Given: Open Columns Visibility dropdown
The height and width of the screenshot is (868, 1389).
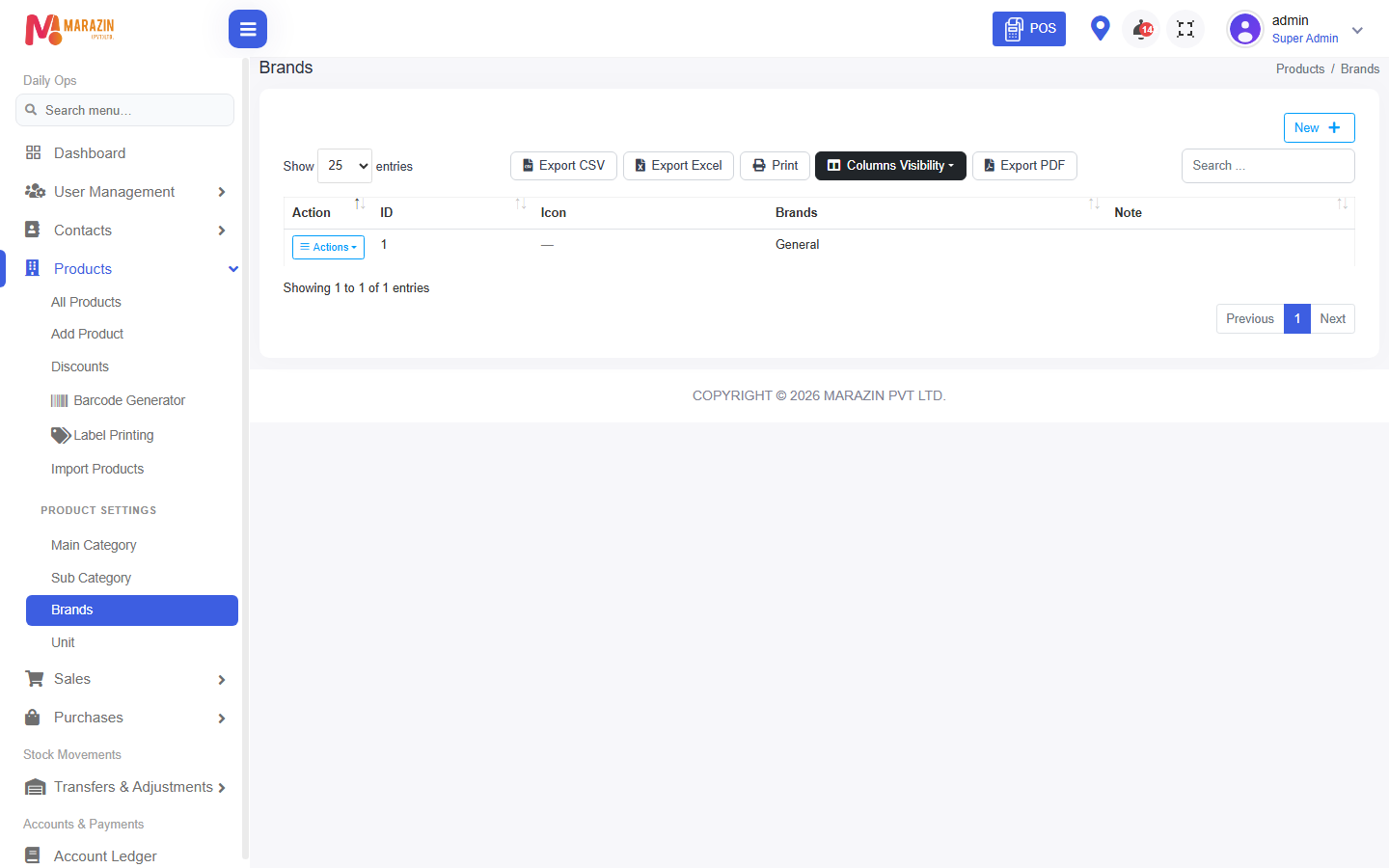Looking at the screenshot, I should (x=890, y=166).
